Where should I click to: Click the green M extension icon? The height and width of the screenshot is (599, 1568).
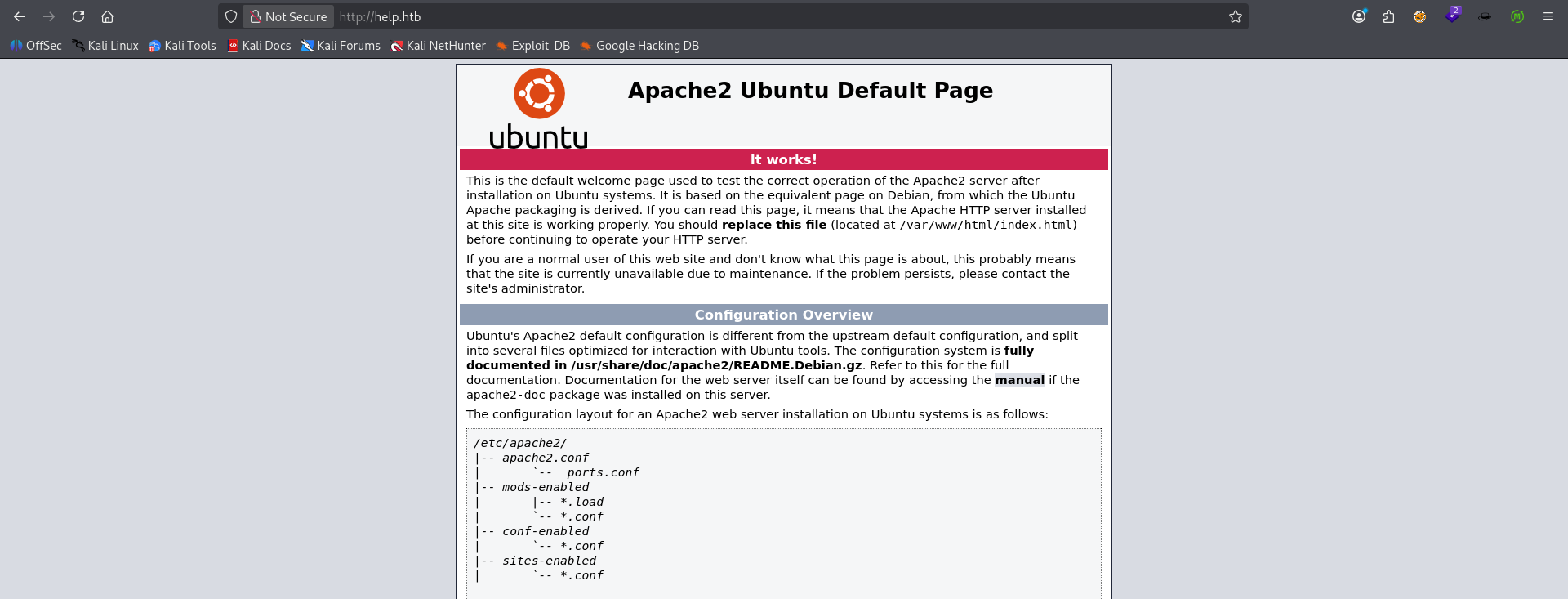click(1517, 16)
